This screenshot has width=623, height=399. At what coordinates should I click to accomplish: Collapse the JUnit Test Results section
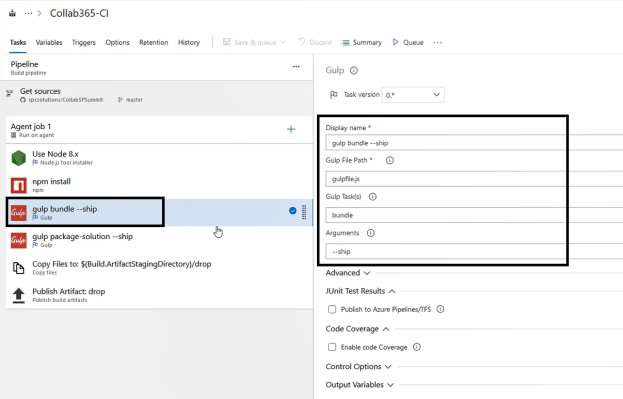pos(360,291)
